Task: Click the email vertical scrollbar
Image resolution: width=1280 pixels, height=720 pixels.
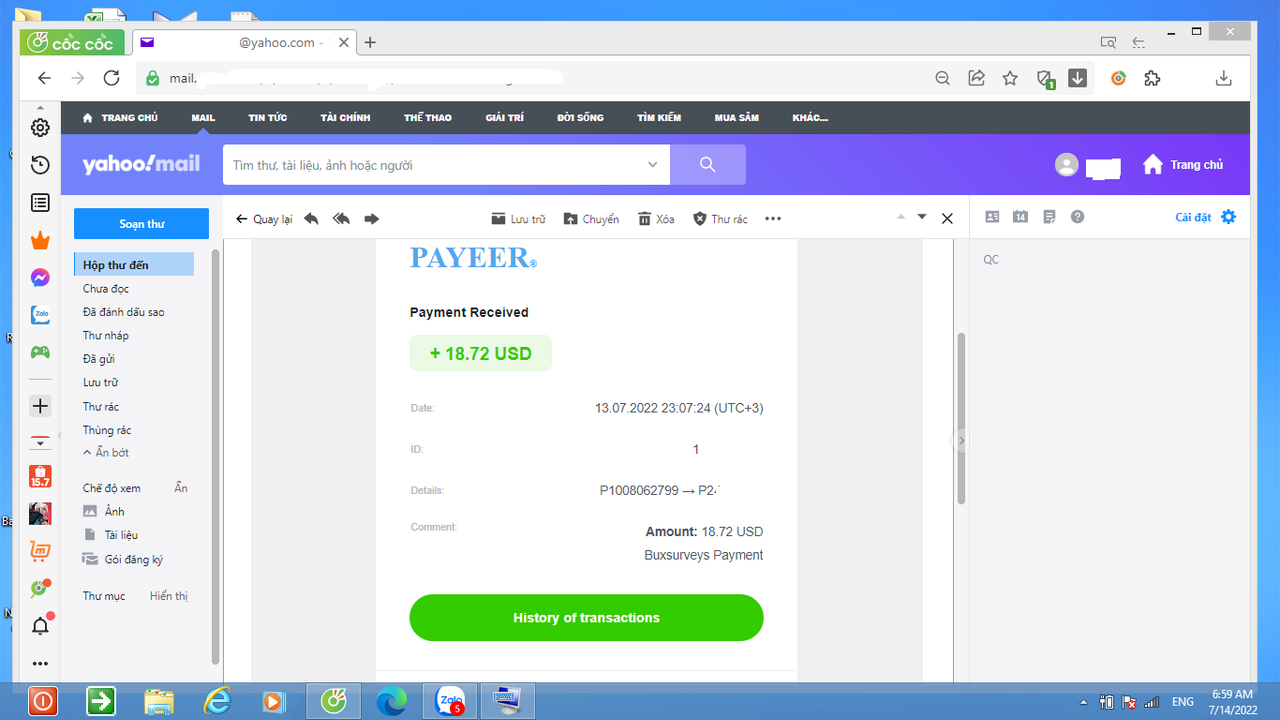Action: (x=962, y=418)
